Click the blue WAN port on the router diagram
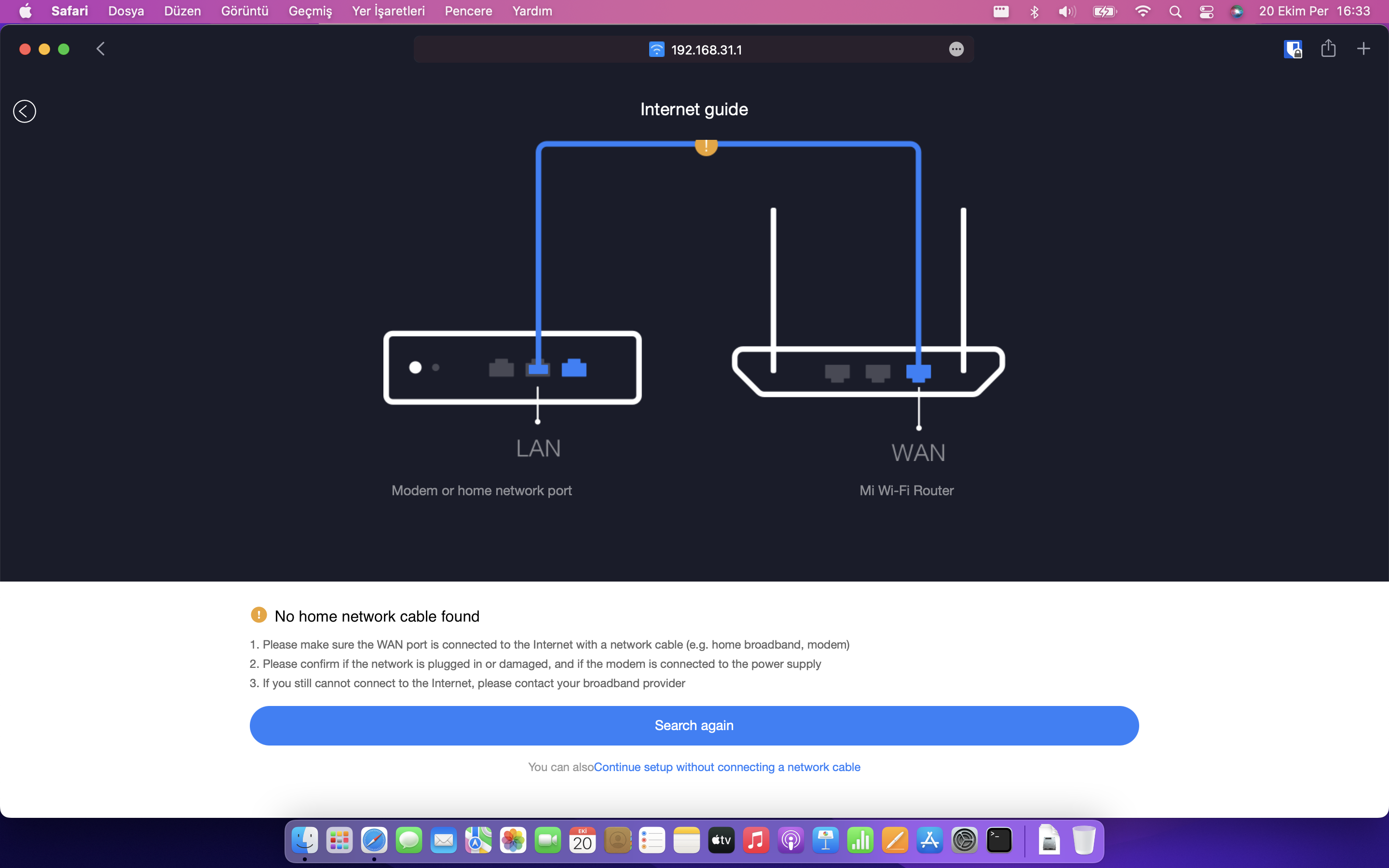Viewport: 1389px width, 868px height. coord(918,373)
